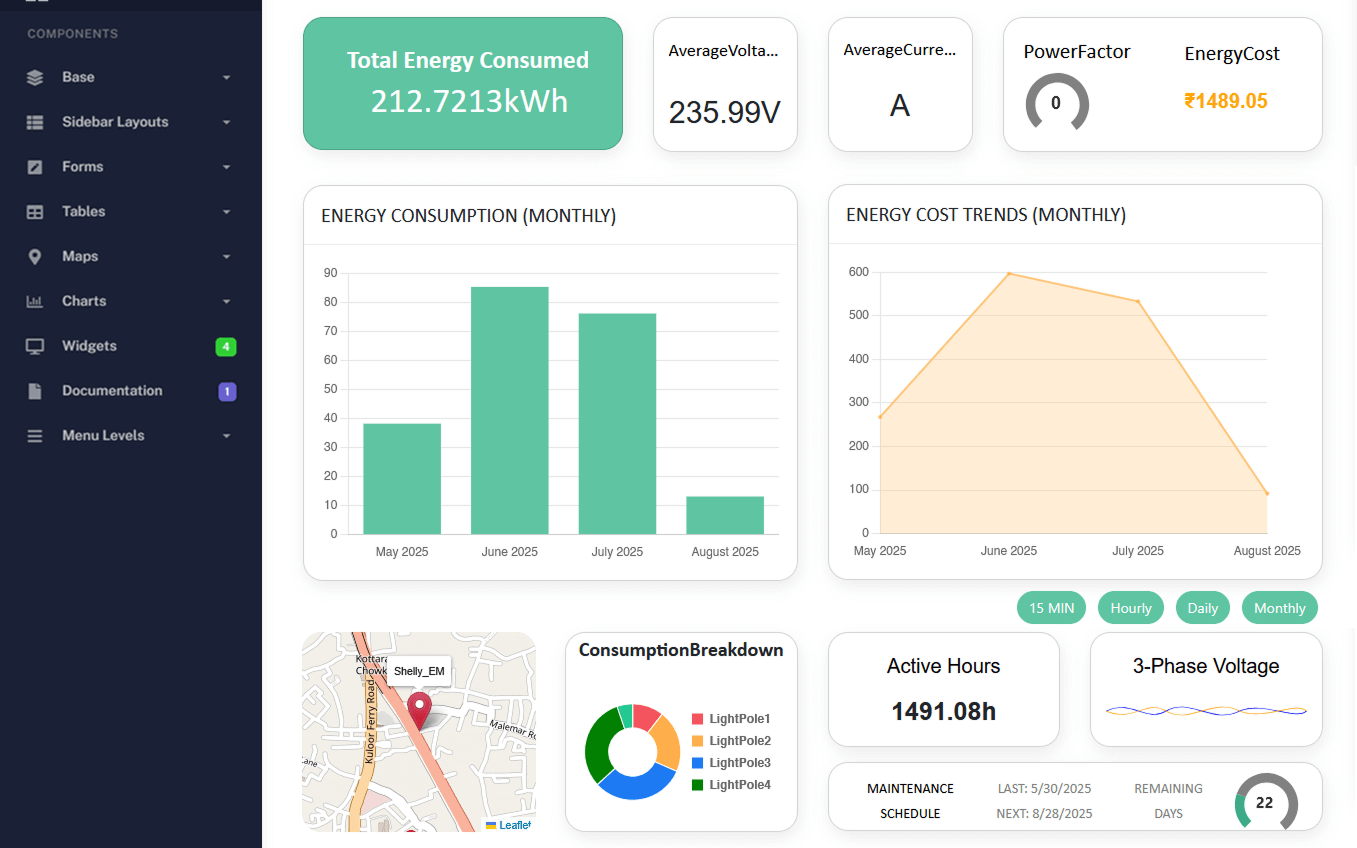This screenshot has height=848, width=1357.
Task: Switch to the Hourly interval
Action: pos(1130,607)
